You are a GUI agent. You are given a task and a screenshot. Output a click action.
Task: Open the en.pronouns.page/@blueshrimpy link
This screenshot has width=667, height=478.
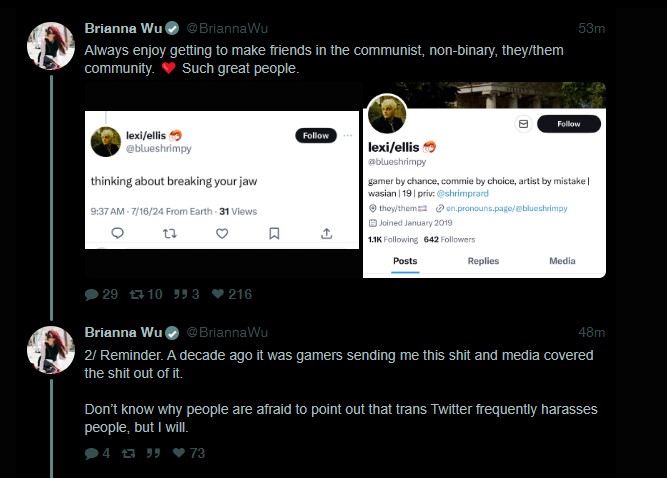(506, 208)
